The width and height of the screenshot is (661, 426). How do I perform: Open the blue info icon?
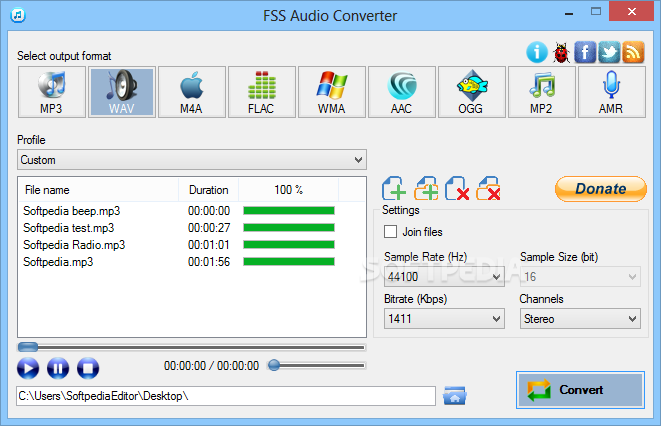pyautogui.click(x=537, y=53)
